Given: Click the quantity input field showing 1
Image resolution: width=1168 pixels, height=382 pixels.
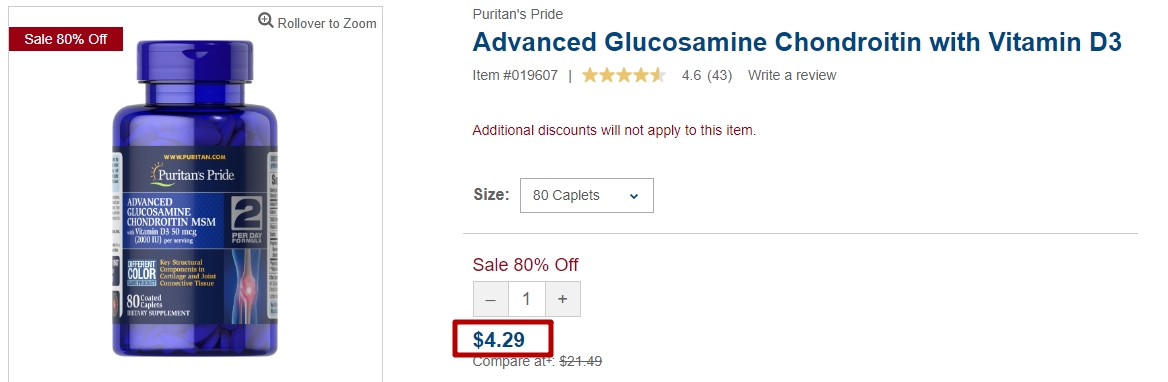Looking at the screenshot, I should [x=527, y=299].
